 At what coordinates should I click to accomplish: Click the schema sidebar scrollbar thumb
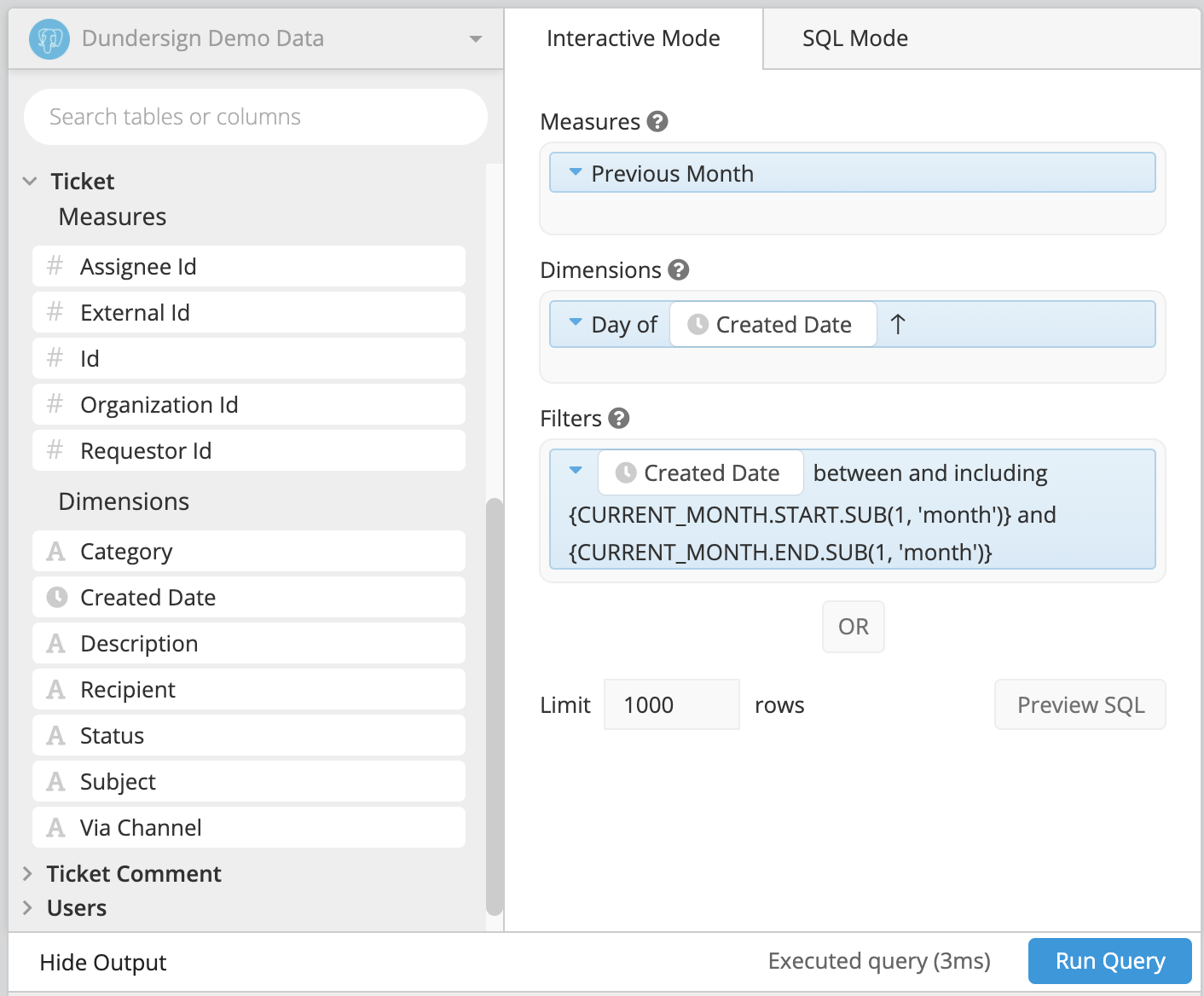(x=495, y=707)
